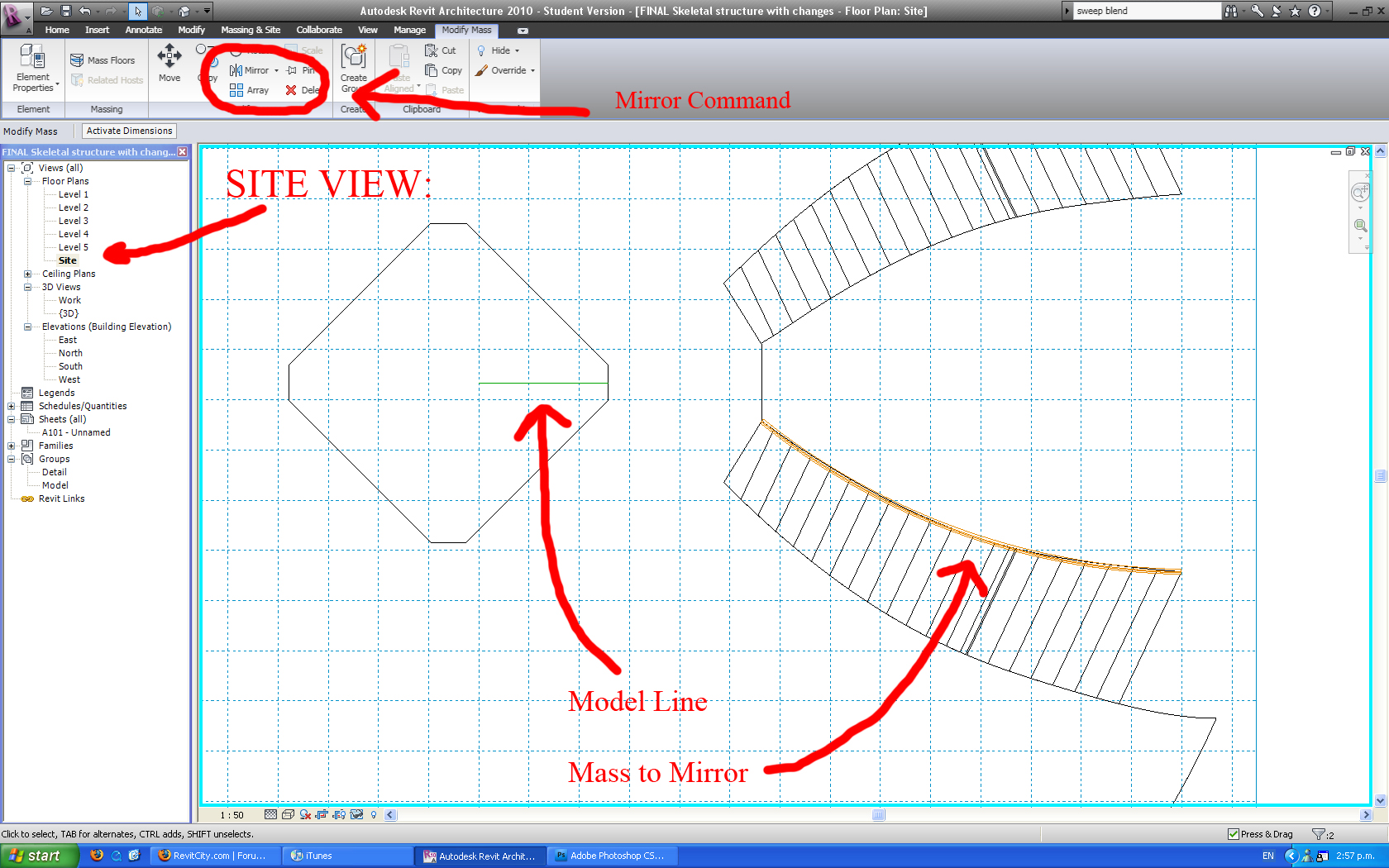
Task: Undo the last action with the quick access arrow
Action: pos(85,11)
